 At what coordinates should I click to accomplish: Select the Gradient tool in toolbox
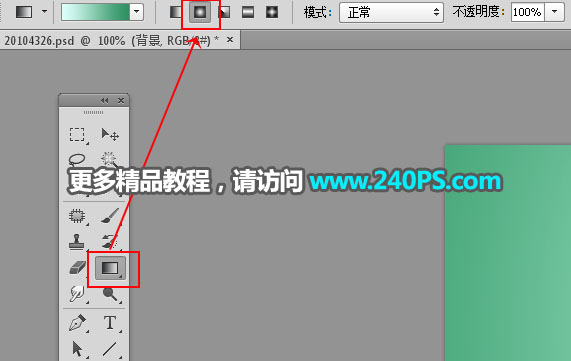click(110, 268)
